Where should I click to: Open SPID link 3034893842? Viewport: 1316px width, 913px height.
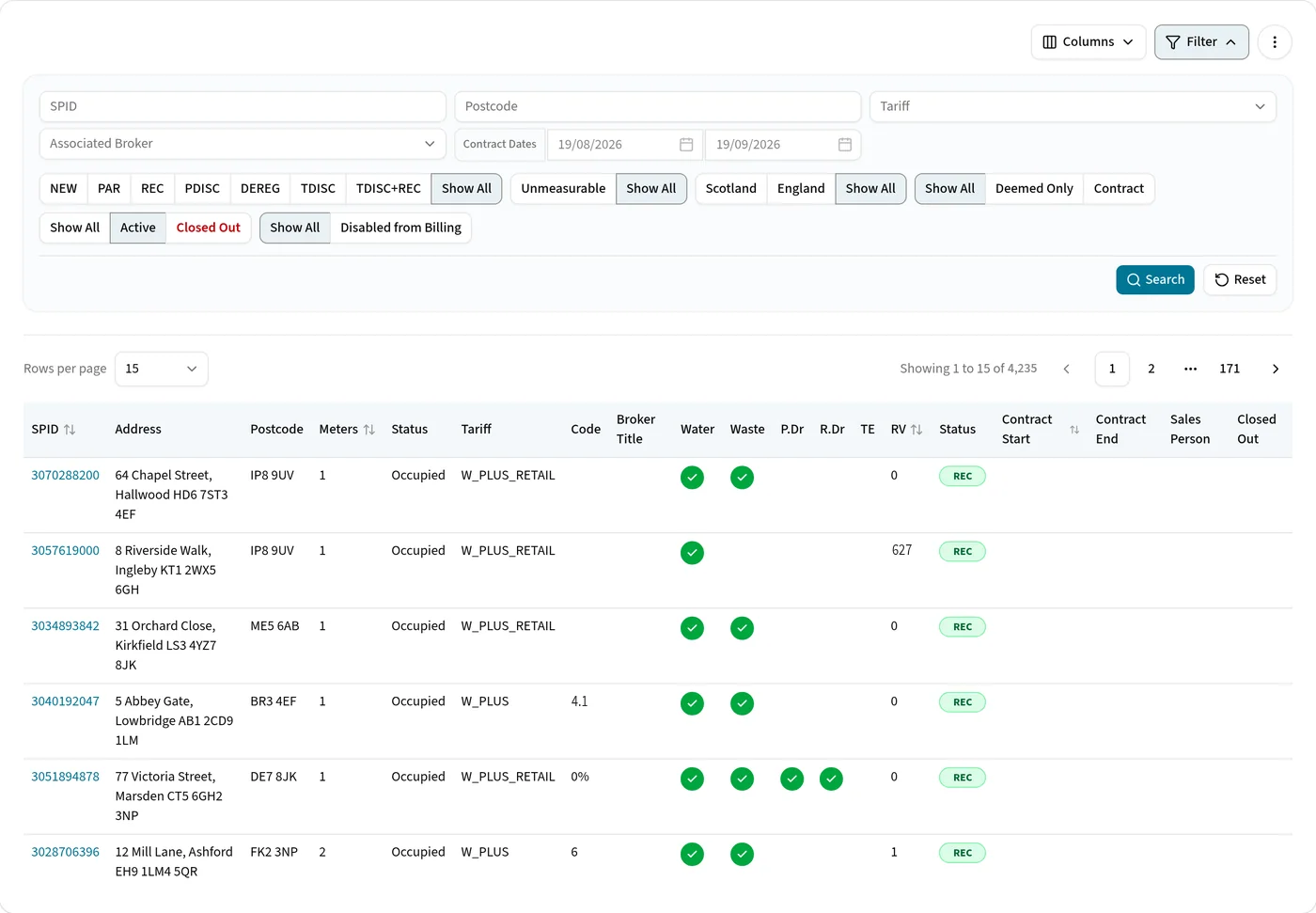click(x=65, y=626)
